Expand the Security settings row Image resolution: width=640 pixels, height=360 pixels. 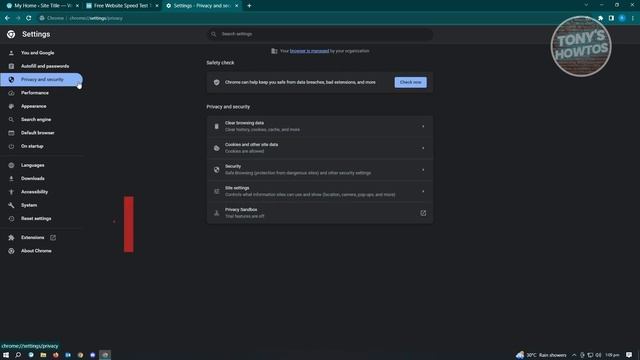(x=320, y=170)
